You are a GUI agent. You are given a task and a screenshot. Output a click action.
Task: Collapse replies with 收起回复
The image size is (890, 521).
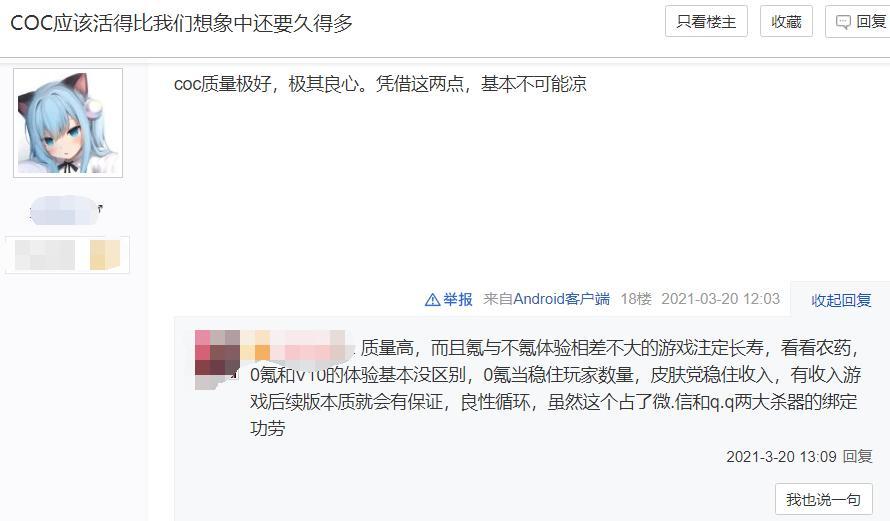click(x=841, y=300)
